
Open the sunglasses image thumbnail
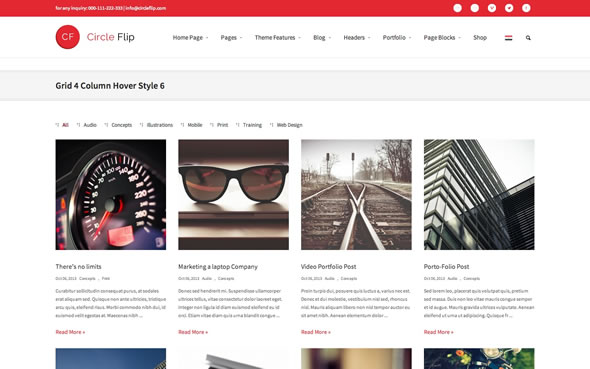click(233, 194)
